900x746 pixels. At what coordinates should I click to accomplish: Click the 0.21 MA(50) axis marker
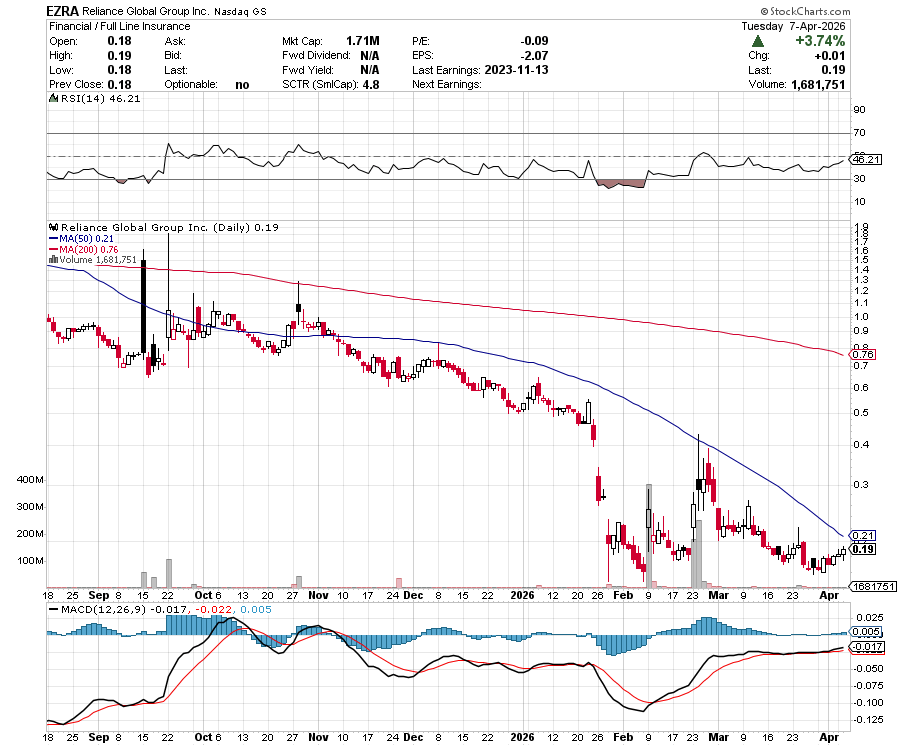(x=862, y=535)
